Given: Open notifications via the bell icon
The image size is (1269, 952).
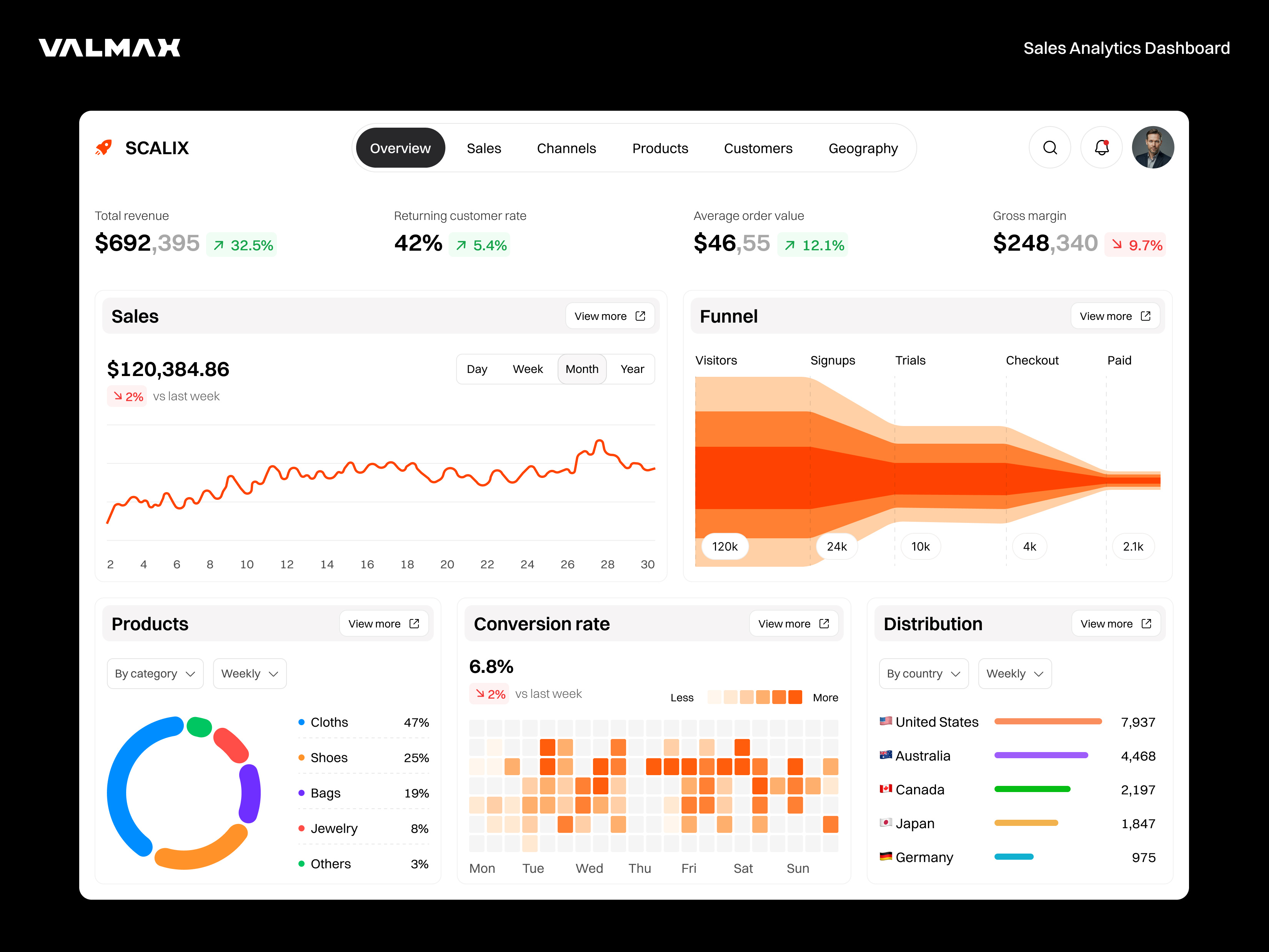Looking at the screenshot, I should 1101,147.
